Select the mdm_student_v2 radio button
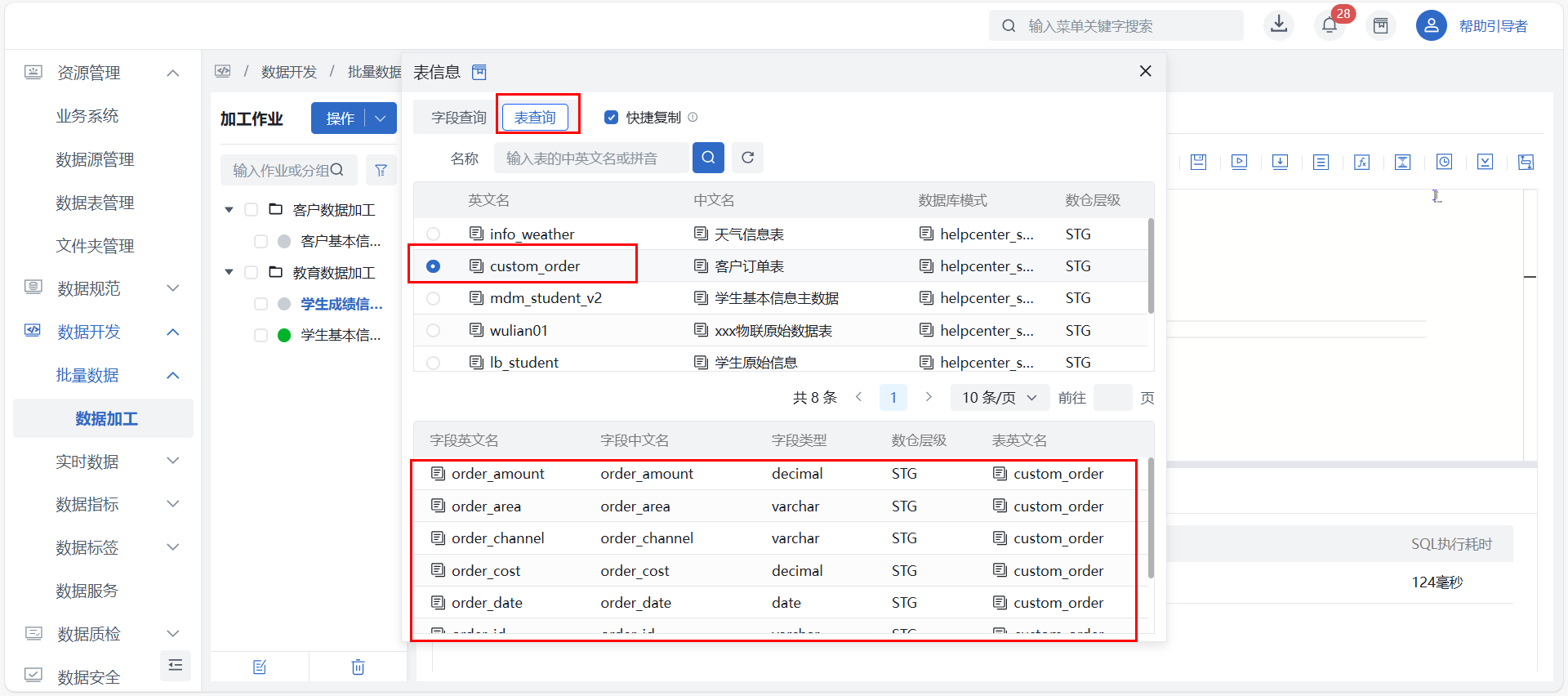Image resolution: width=1568 pixels, height=696 pixels. (433, 298)
